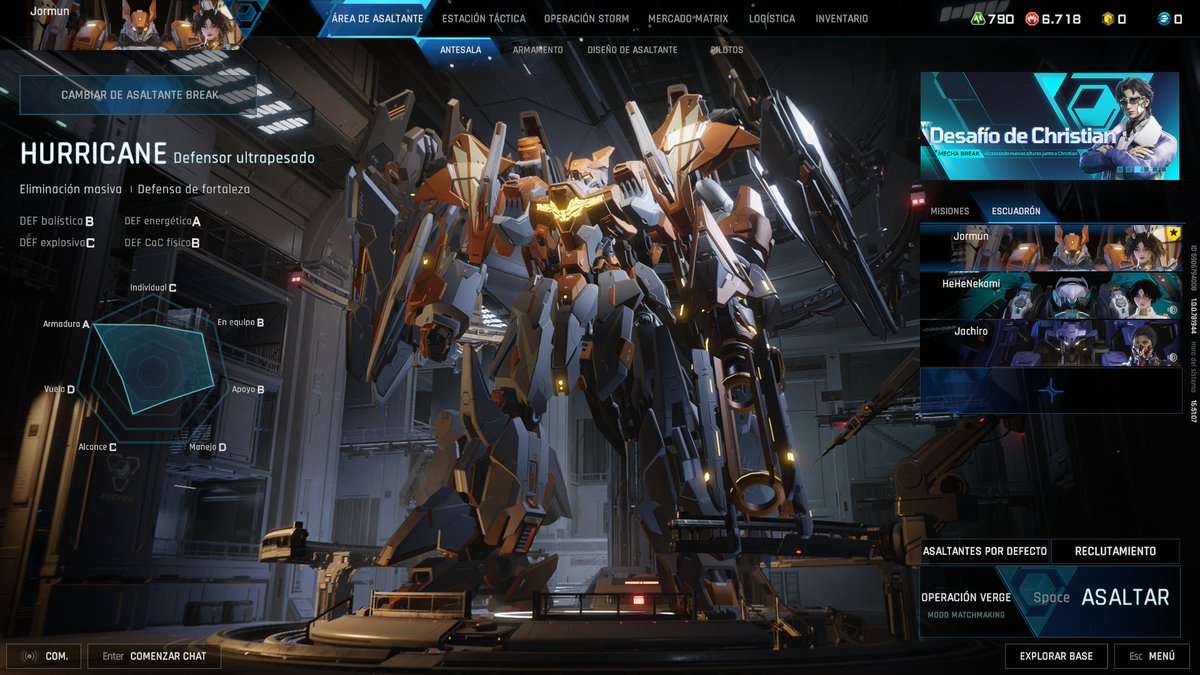Viewport: 1200px width, 675px height.
Task: Click the Individual C radar label
Action: tap(154, 288)
